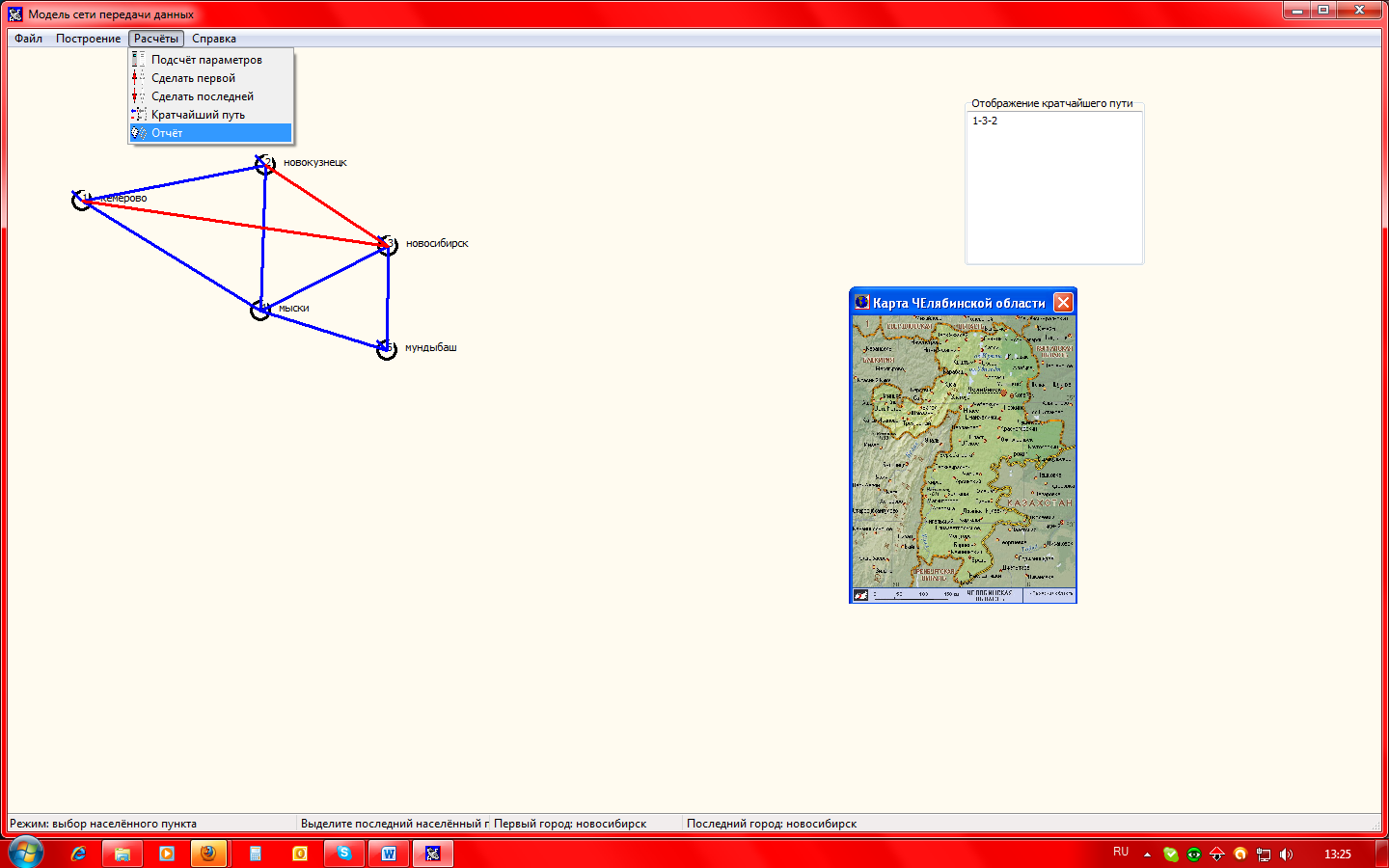Switch to Word on the taskbar
1389x868 pixels.
click(389, 854)
